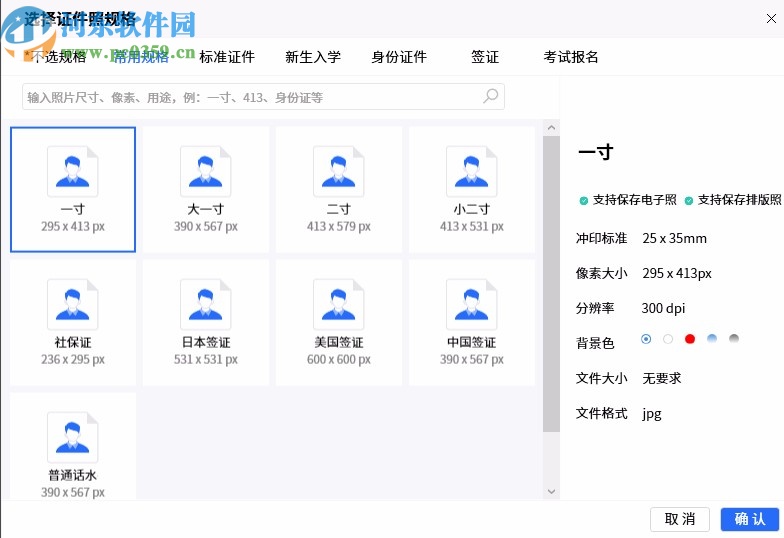Select the first background color radio

pyautogui.click(x=646, y=339)
